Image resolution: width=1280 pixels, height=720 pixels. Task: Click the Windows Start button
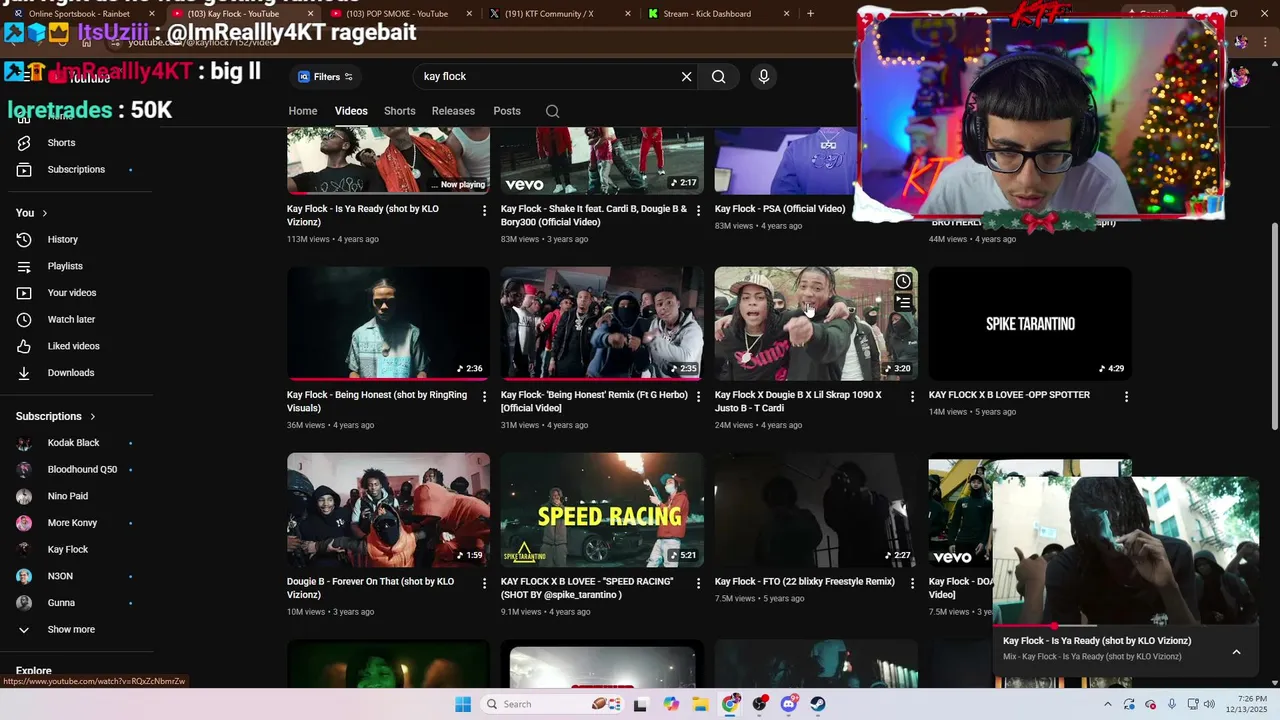[463, 704]
